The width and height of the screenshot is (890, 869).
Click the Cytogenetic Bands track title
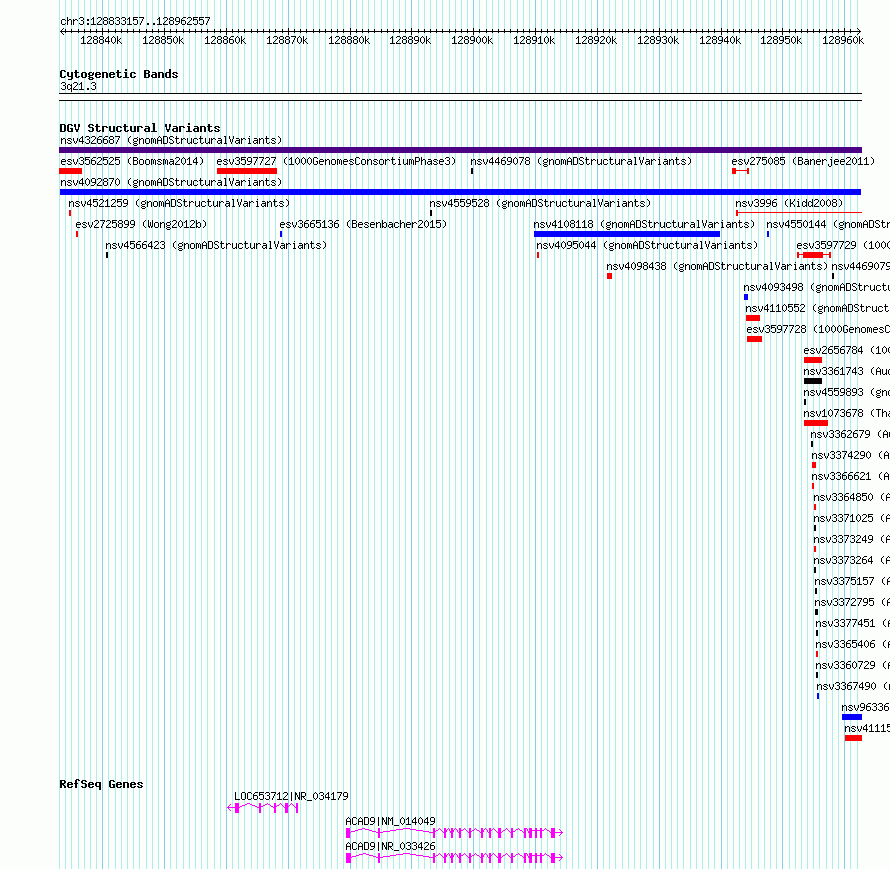coord(119,74)
